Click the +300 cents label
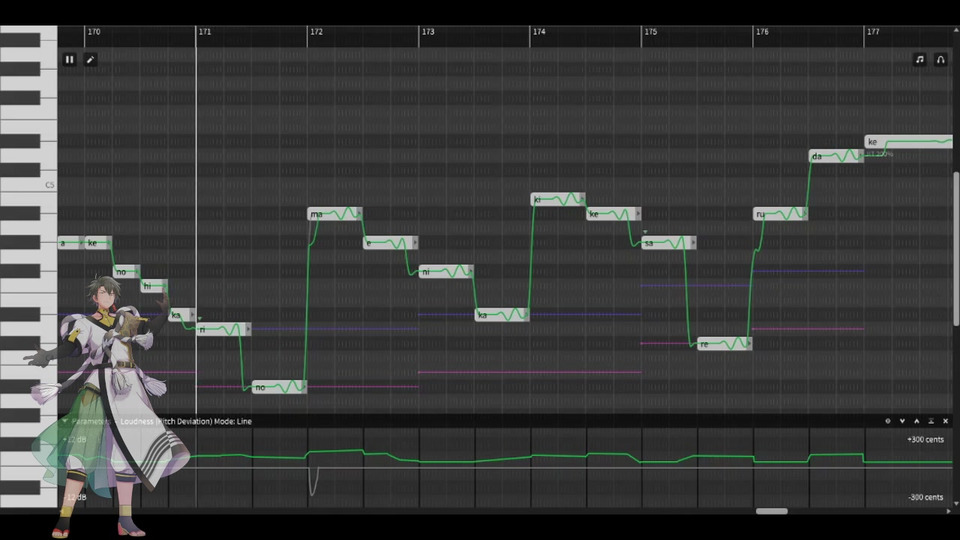The height and width of the screenshot is (540, 960). tap(925, 440)
